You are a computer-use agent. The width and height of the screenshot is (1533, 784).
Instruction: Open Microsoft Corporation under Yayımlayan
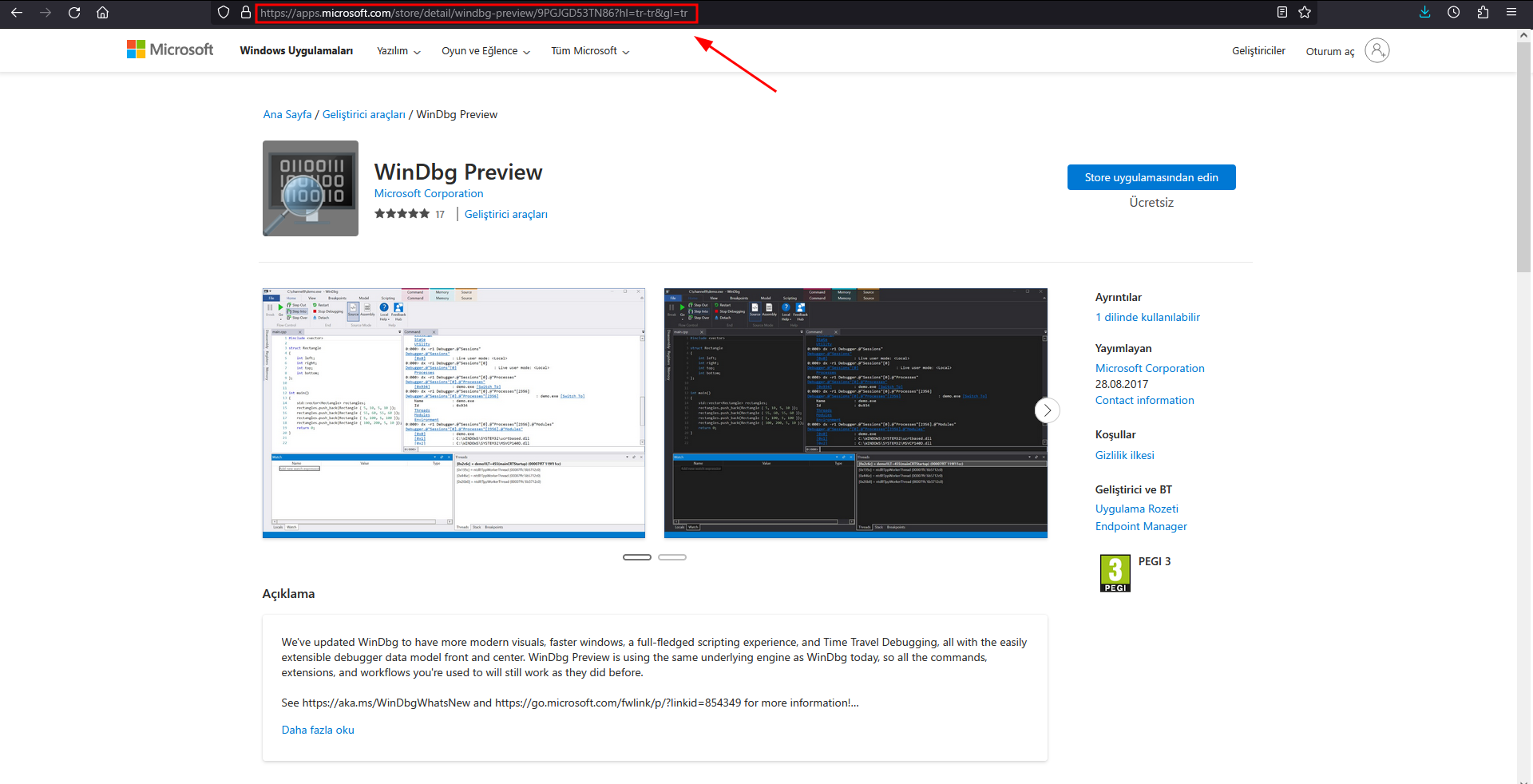[x=1150, y=368]
